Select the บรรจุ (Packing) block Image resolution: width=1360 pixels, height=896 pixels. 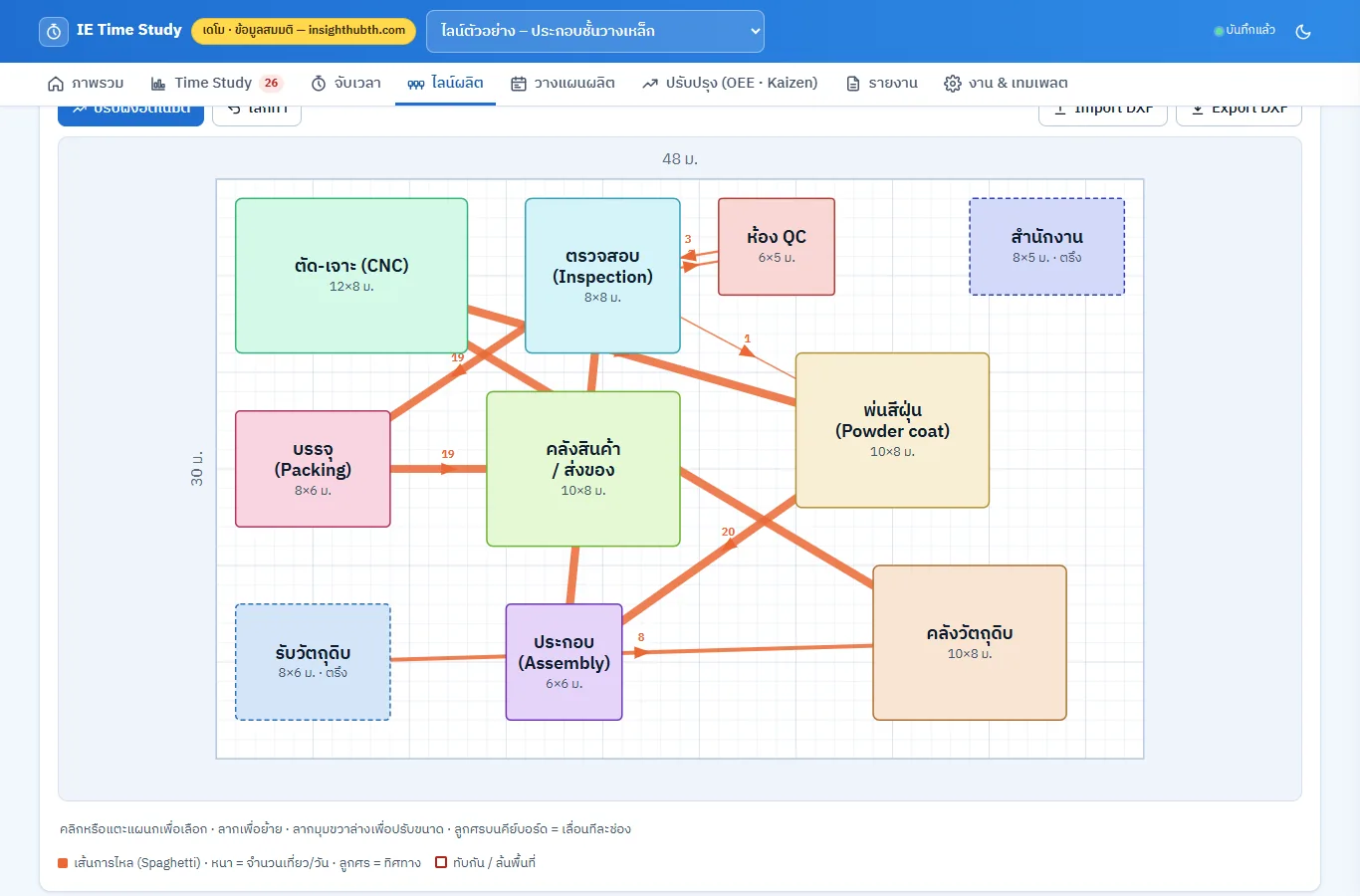[x=313, y=469]
